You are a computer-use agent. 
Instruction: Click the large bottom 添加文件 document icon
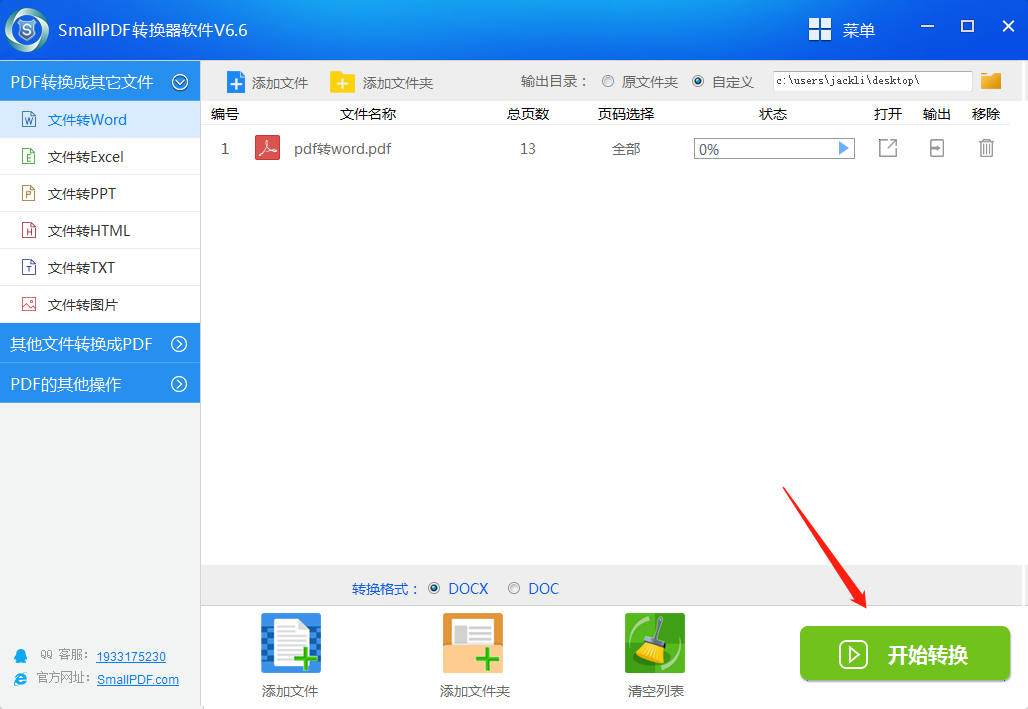[291, 643]
